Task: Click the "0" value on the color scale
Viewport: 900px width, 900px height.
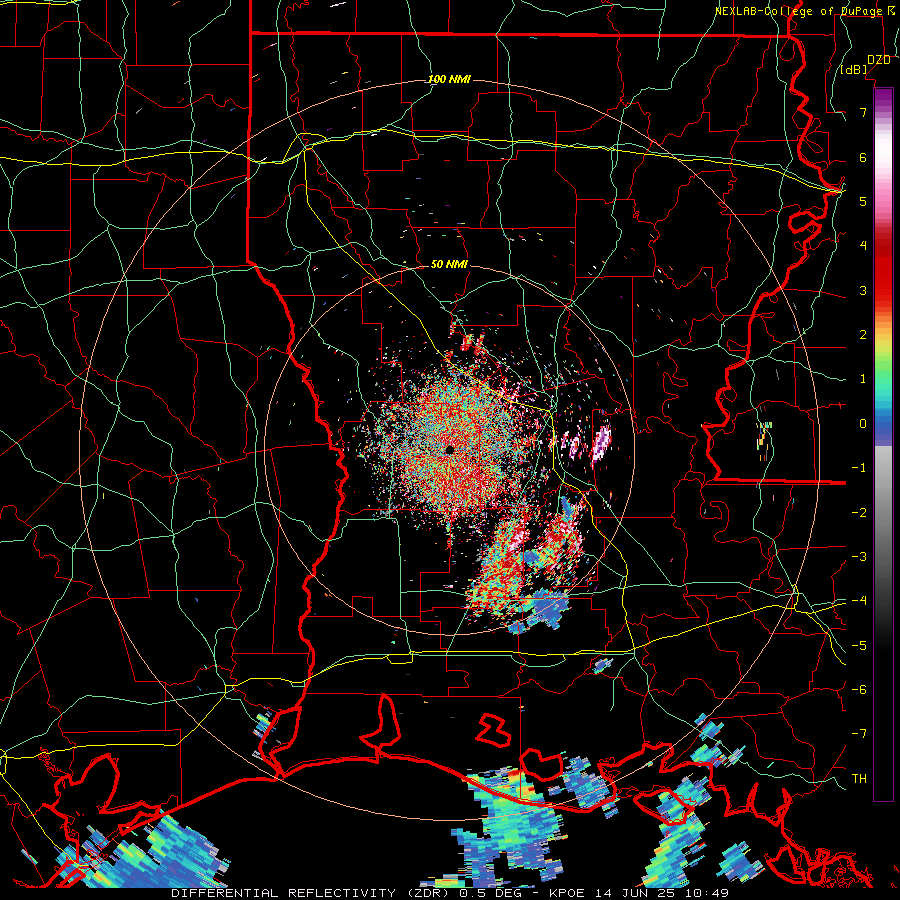Action: click(x=863, y=424)
